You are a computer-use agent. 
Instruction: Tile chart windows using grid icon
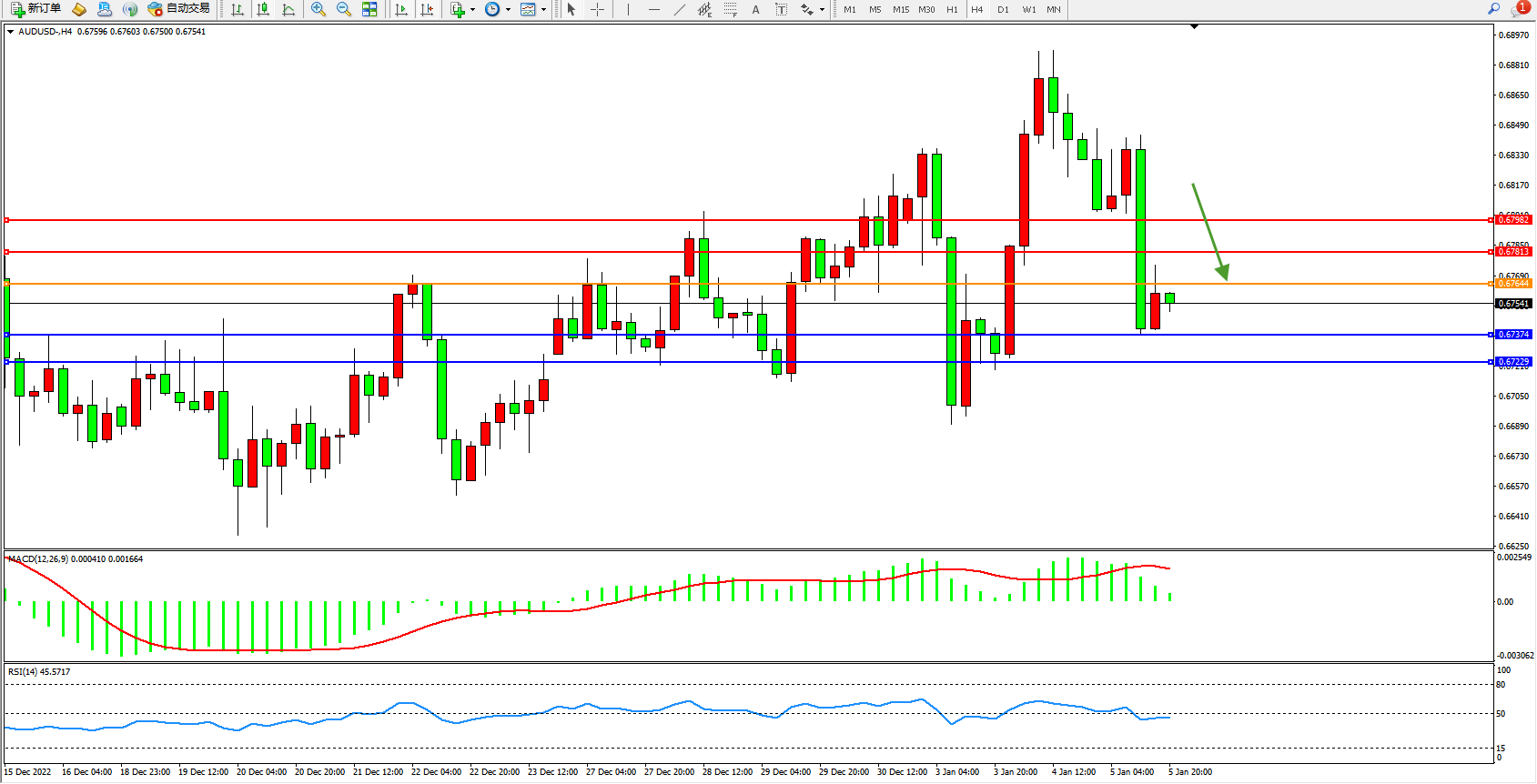369,9
